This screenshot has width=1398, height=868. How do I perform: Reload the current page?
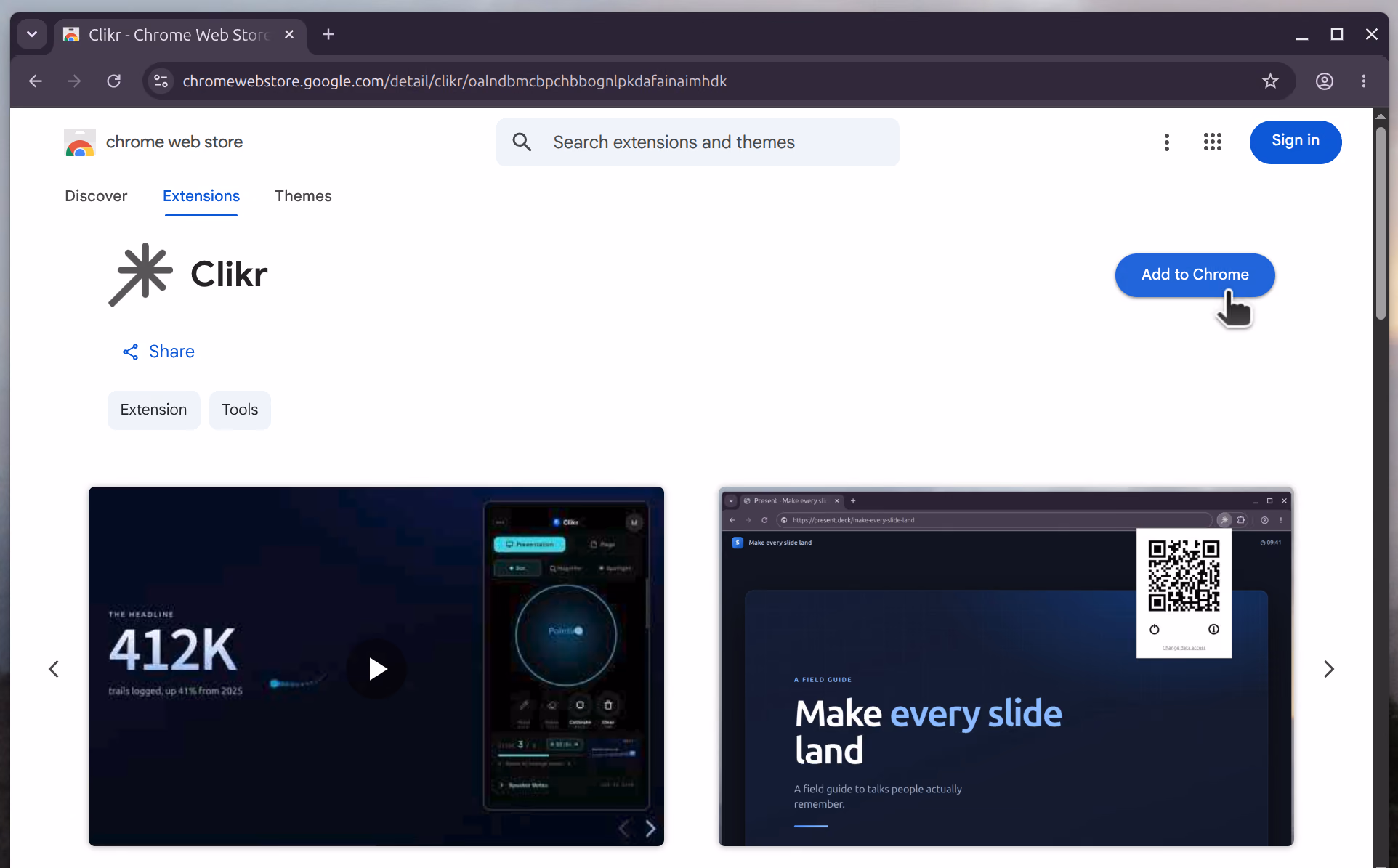[114, 81]
